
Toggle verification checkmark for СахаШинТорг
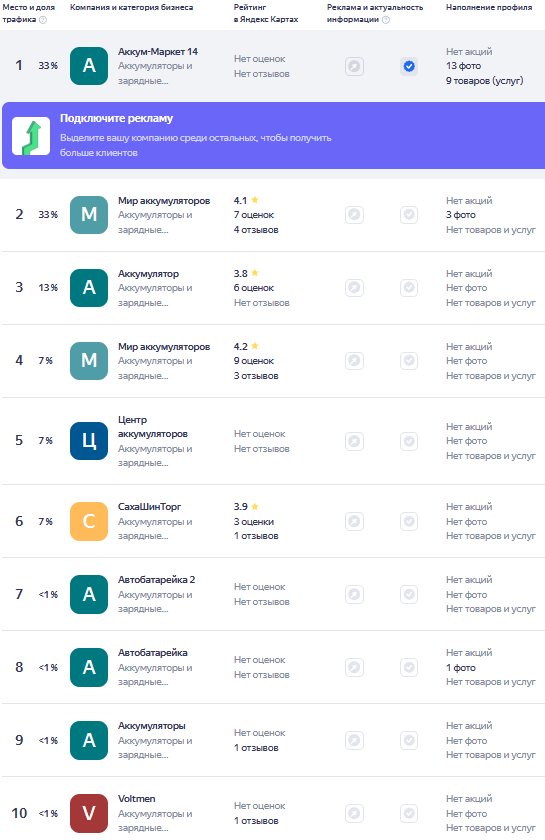(409, 521)
